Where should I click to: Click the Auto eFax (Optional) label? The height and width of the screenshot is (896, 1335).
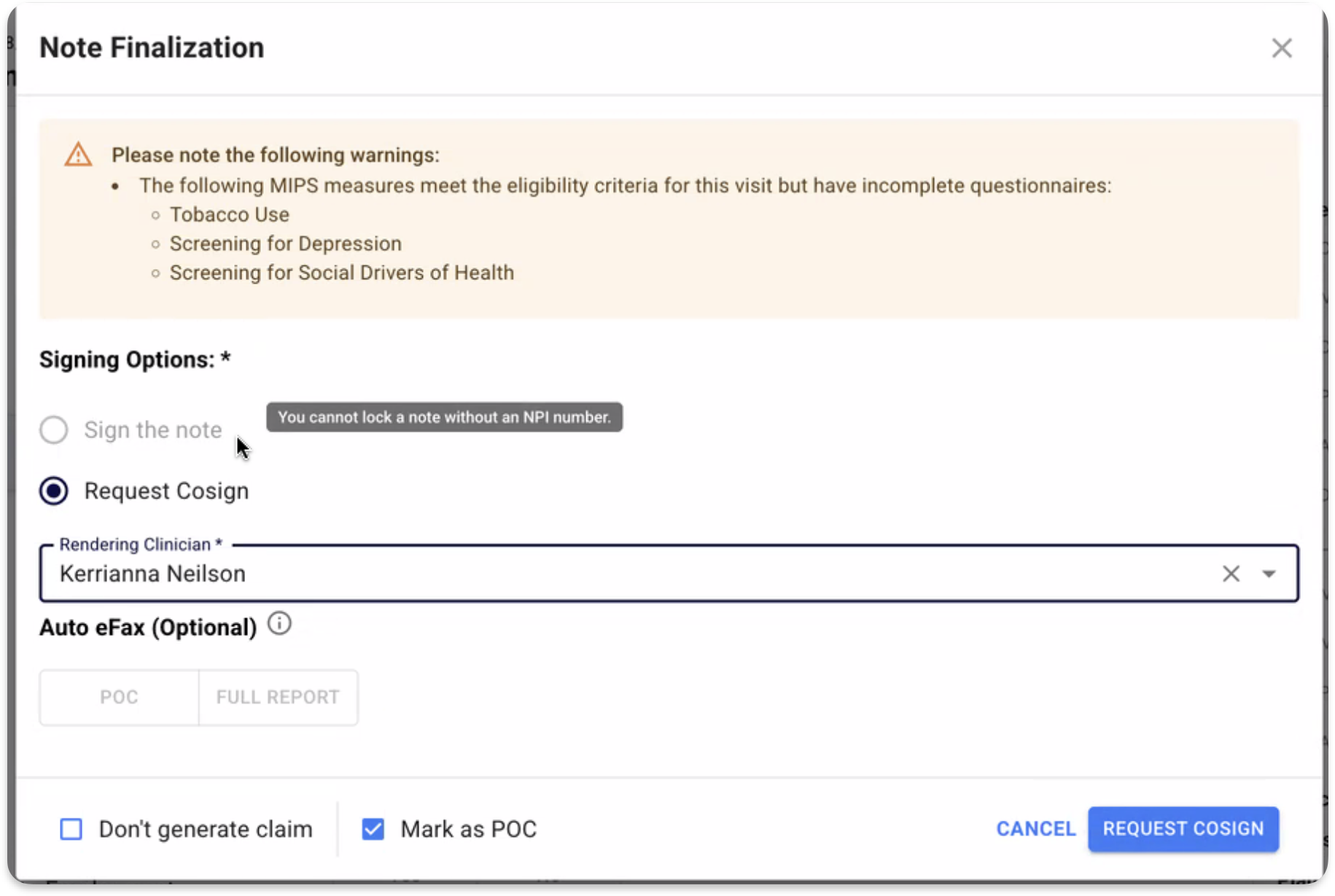148,628
